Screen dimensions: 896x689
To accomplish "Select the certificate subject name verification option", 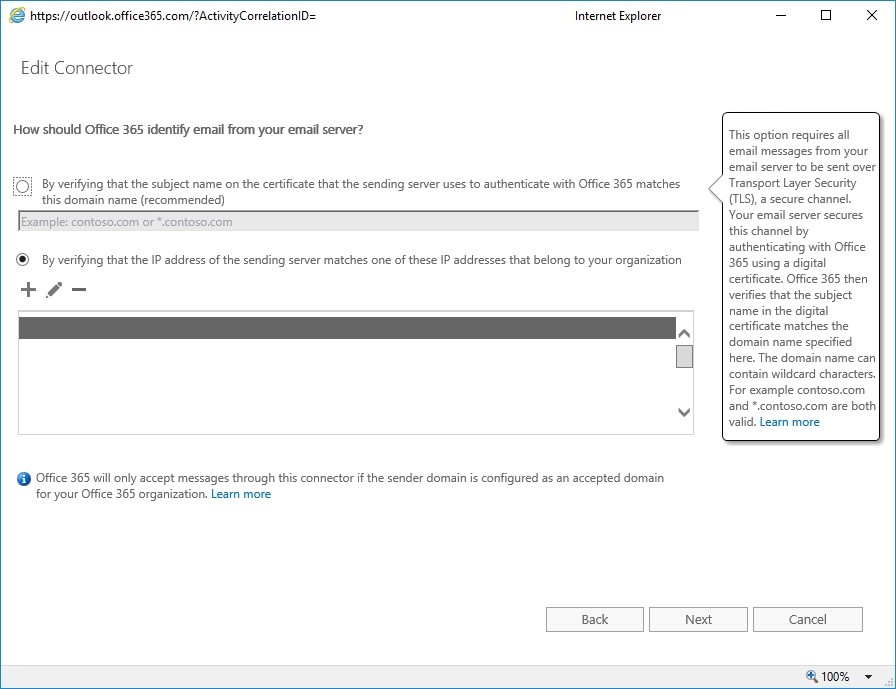I will pos(23,184).
